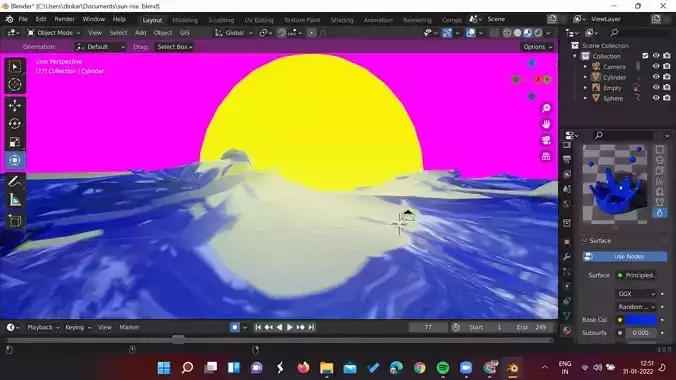The image size is (676, 380).
Task: Jump to the start frame
Action: click(258, 327)
